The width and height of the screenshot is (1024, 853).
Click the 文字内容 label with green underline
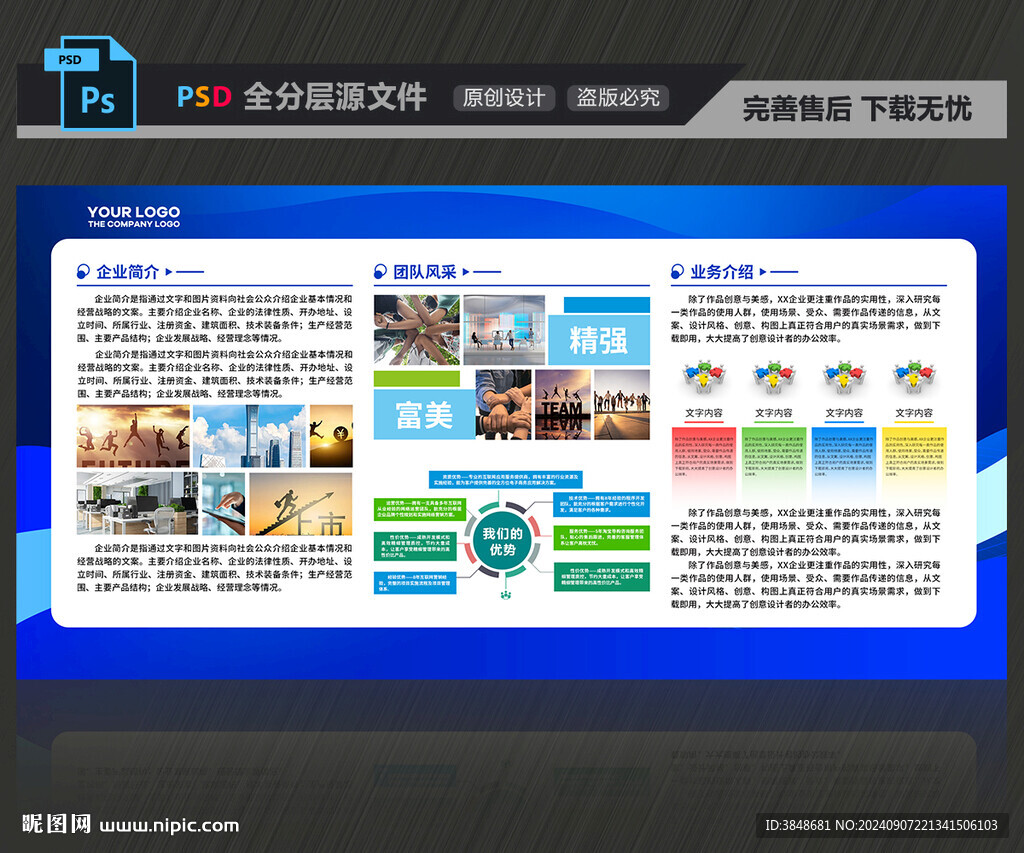773,413
